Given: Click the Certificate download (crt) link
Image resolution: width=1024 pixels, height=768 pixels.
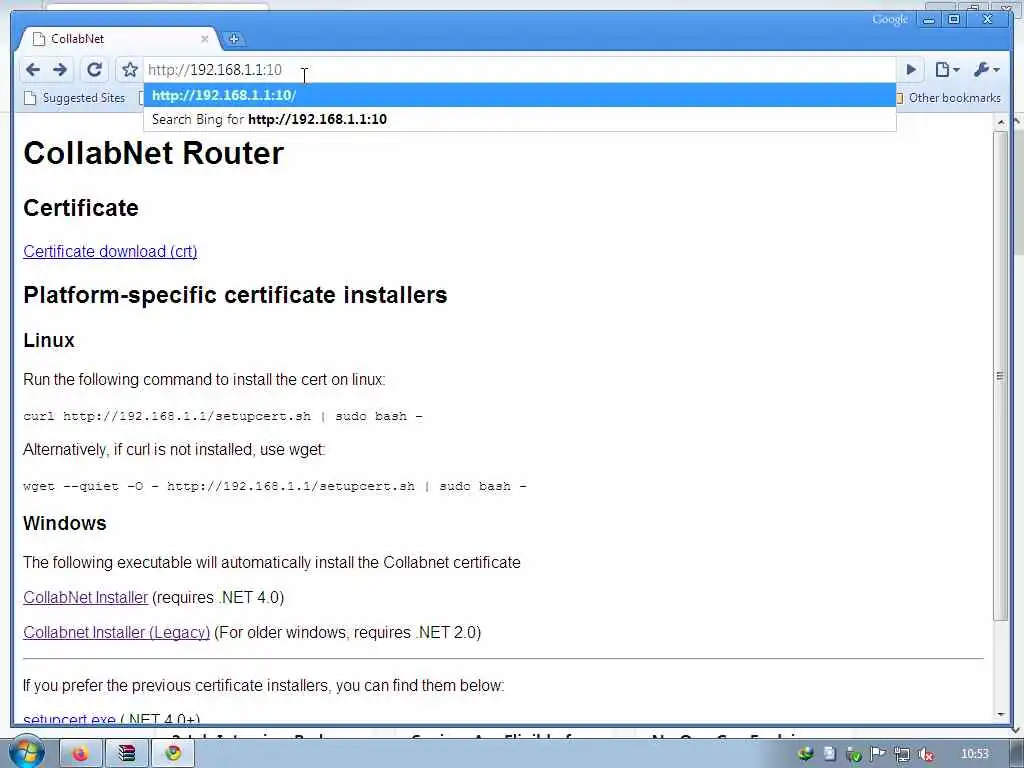Looking at the screenshot, I should click(110, 251).
